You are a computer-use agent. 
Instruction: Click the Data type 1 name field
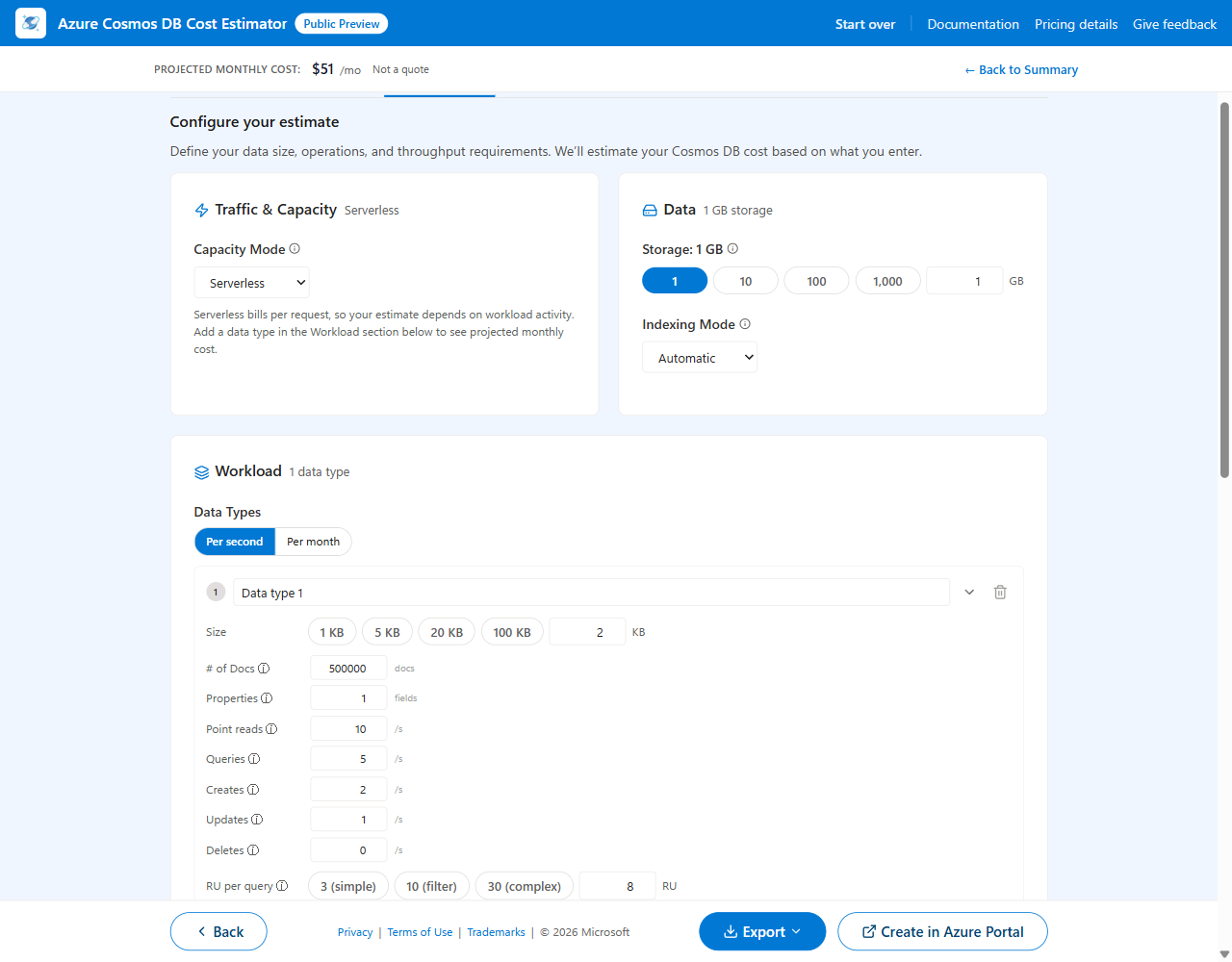pyautogui.click(x=591, y=593)
